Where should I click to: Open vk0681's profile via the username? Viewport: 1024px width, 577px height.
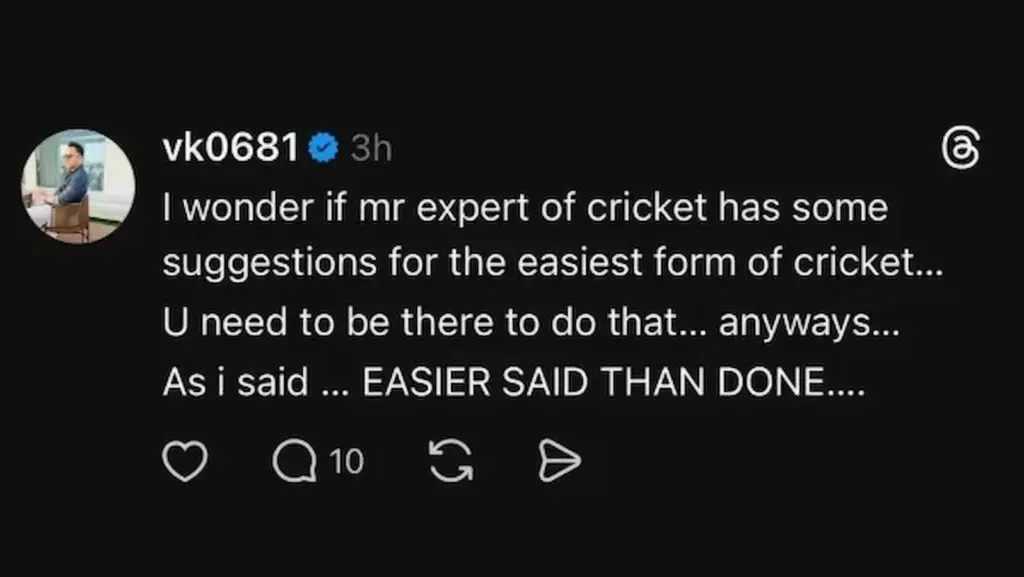point(232,146)
